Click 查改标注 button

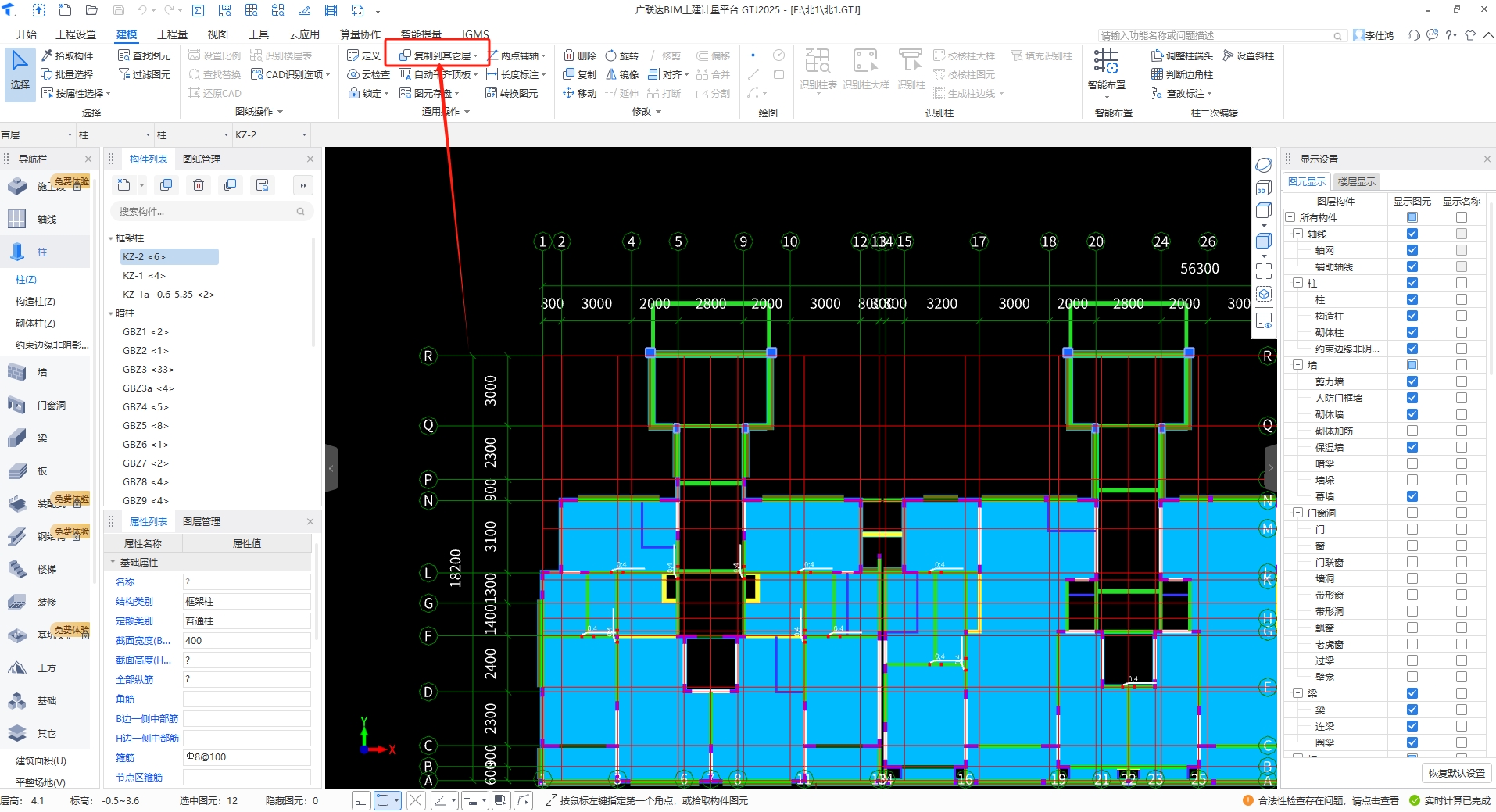pos(1181,93)
